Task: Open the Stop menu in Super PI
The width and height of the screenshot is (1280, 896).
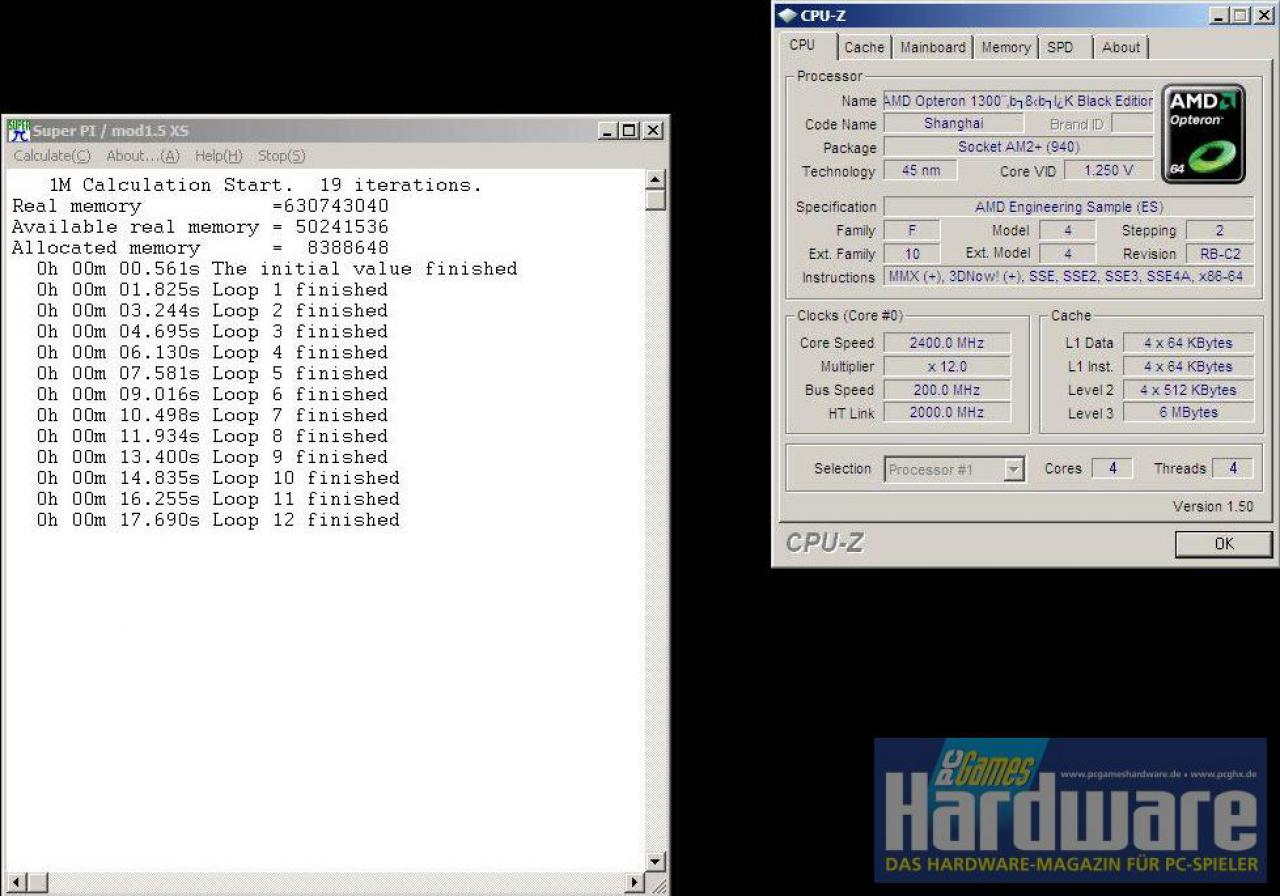Action: point(281,156)
